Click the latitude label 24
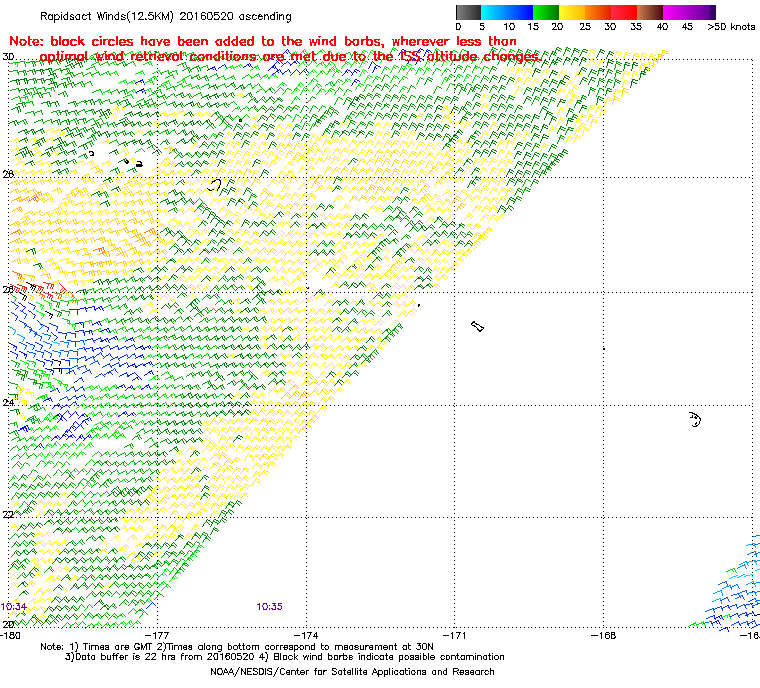Image resolution: width=760 pixels, height=688 pixels. tap(8, 402)
